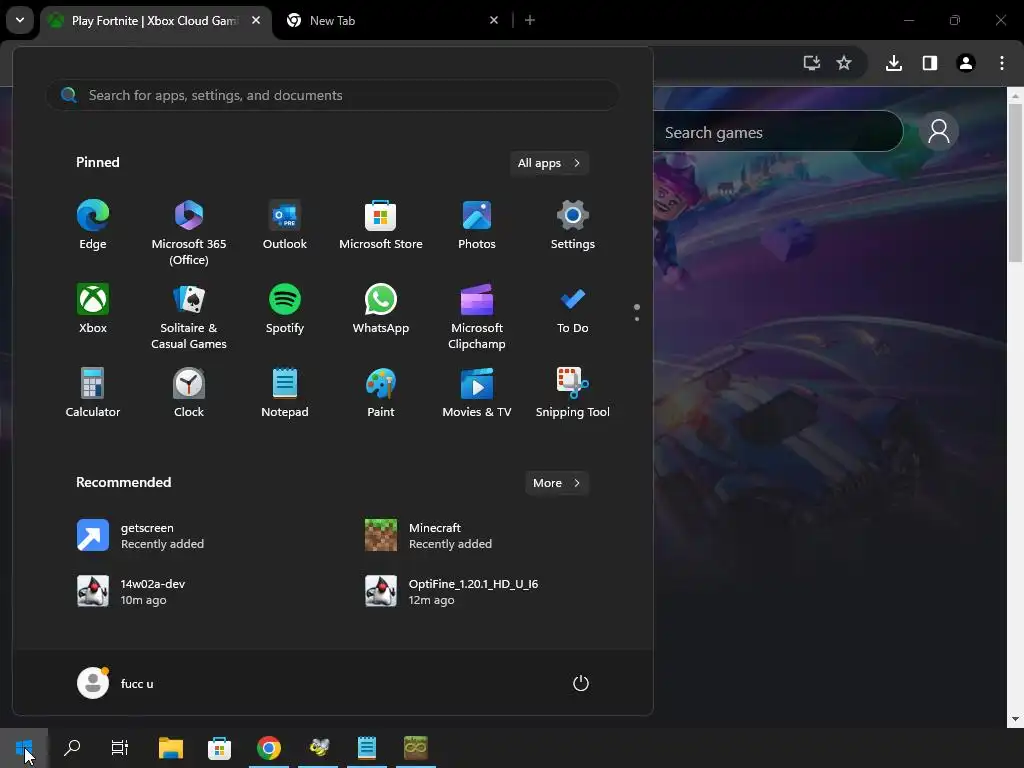Screen dimensions: 1024x768
Task: Open Chrome three-dot menu
Action: pyautogui.click(x=1002, y=63)
